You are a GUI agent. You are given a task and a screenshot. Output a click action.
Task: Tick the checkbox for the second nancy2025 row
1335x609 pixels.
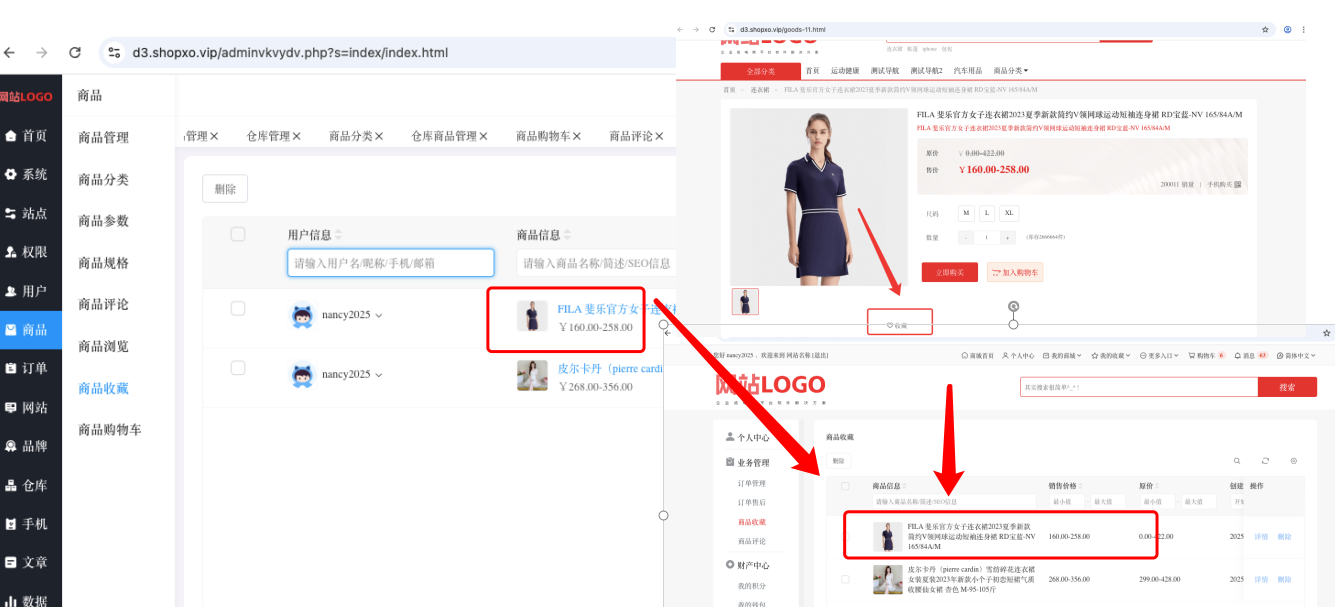pos(238,368)
